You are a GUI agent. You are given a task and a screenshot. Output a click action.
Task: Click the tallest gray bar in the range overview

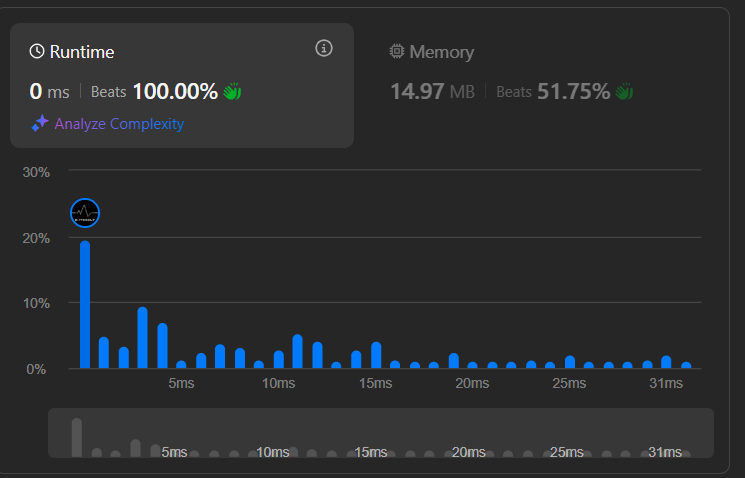pos(76,437)
